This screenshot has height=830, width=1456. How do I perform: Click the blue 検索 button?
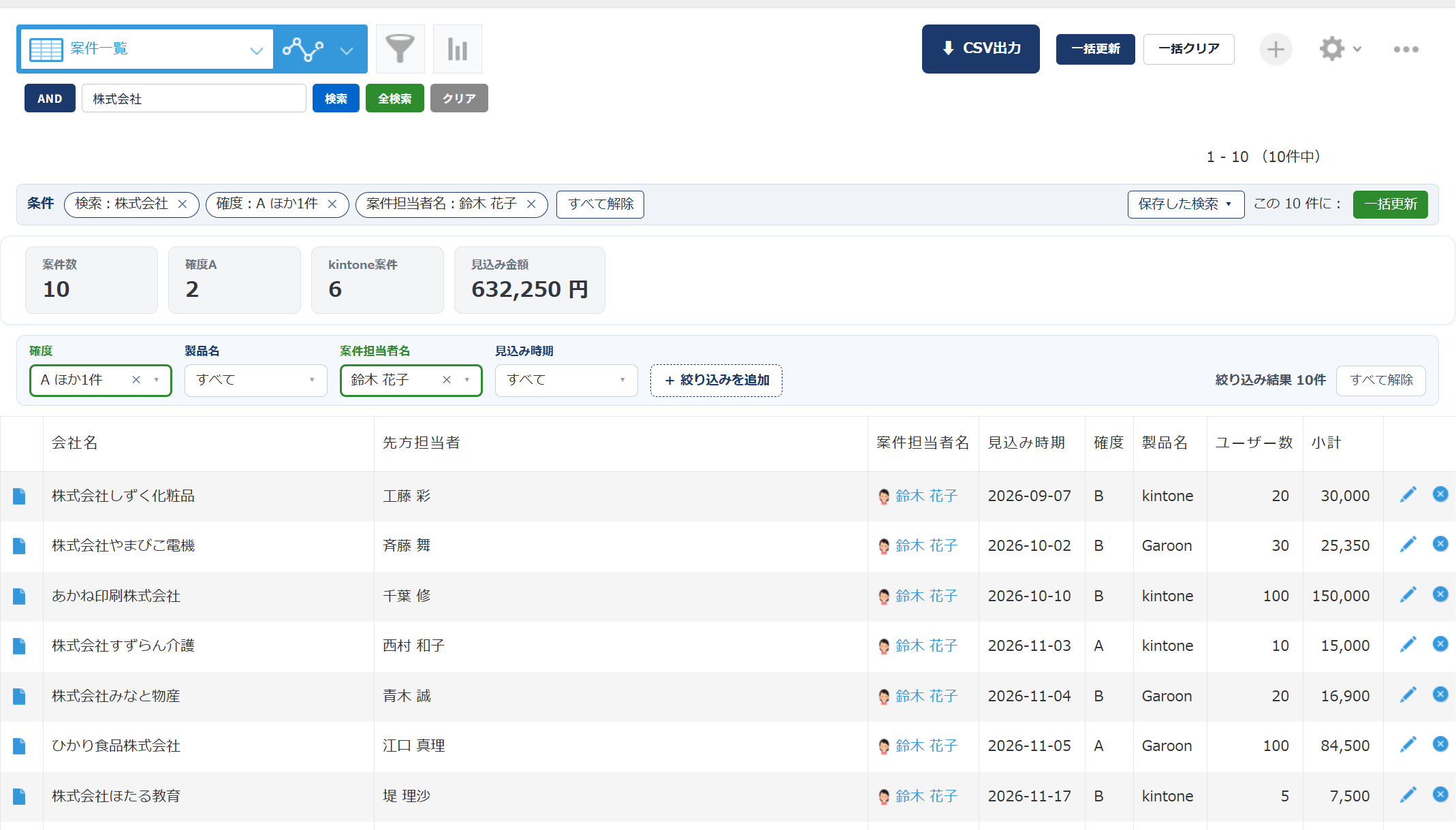click(x=336, y=99)
